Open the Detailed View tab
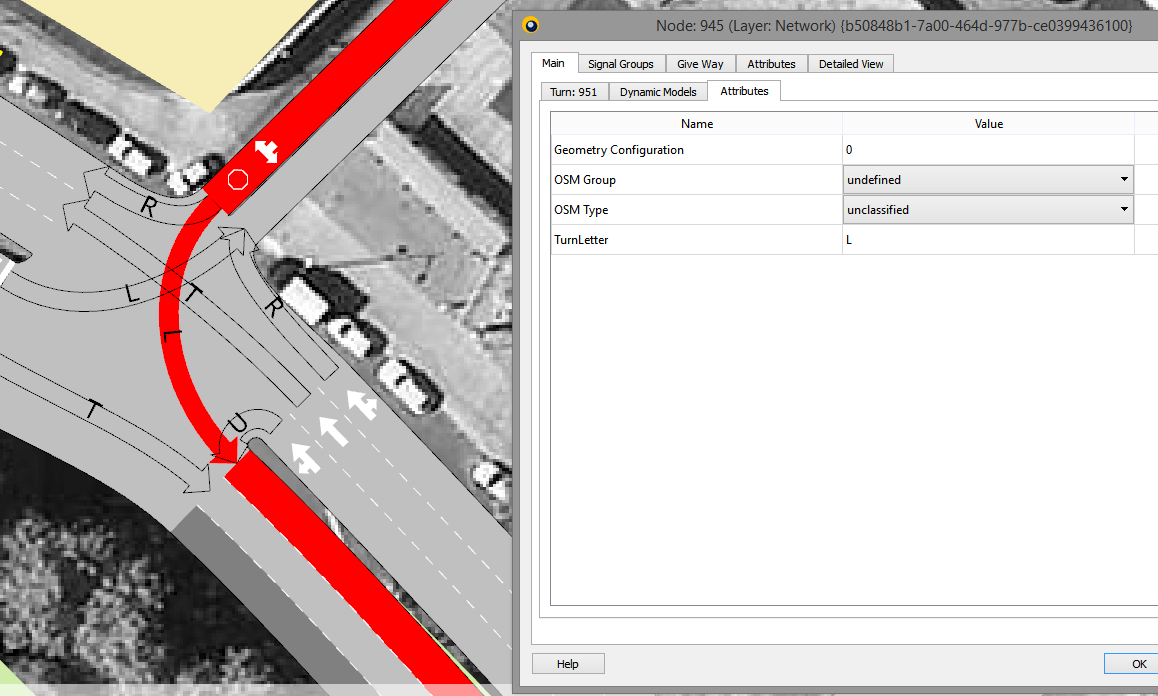This screenshot has height=696, width=1158. coord(851,64)
